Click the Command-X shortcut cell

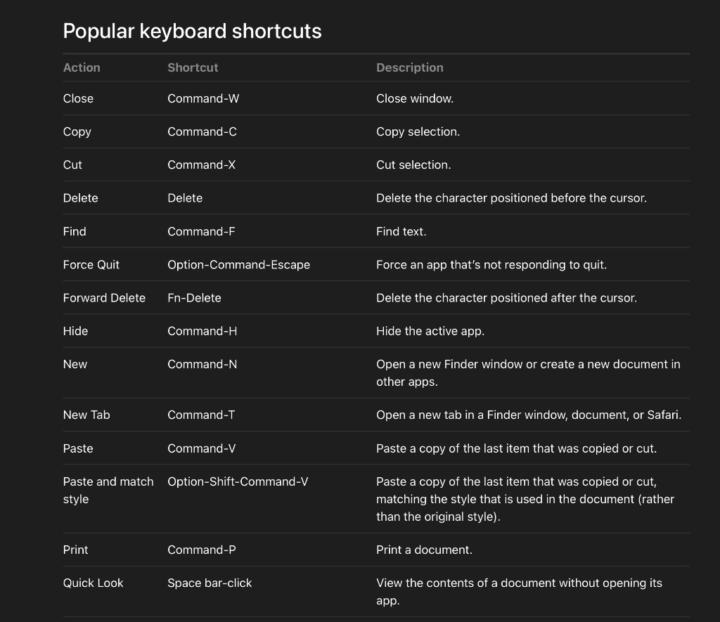201,165
